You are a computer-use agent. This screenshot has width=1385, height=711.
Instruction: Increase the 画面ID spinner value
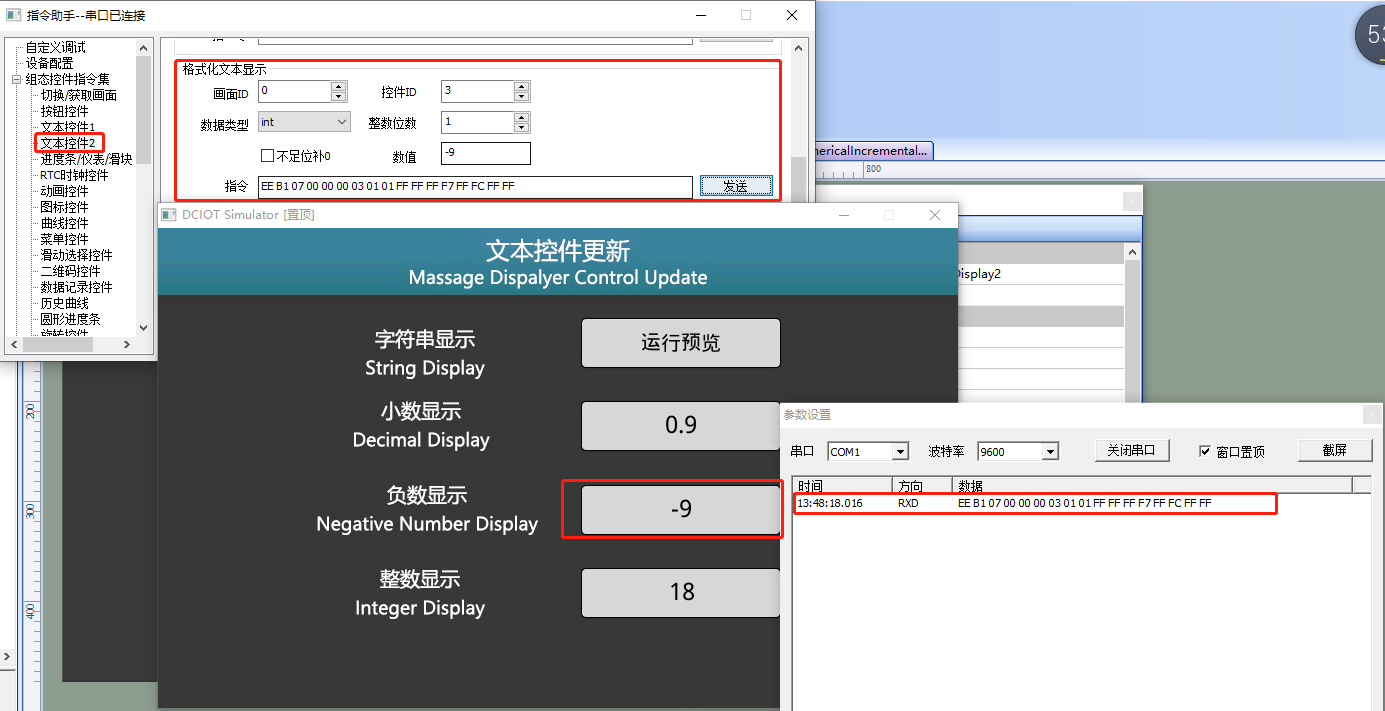338,86
